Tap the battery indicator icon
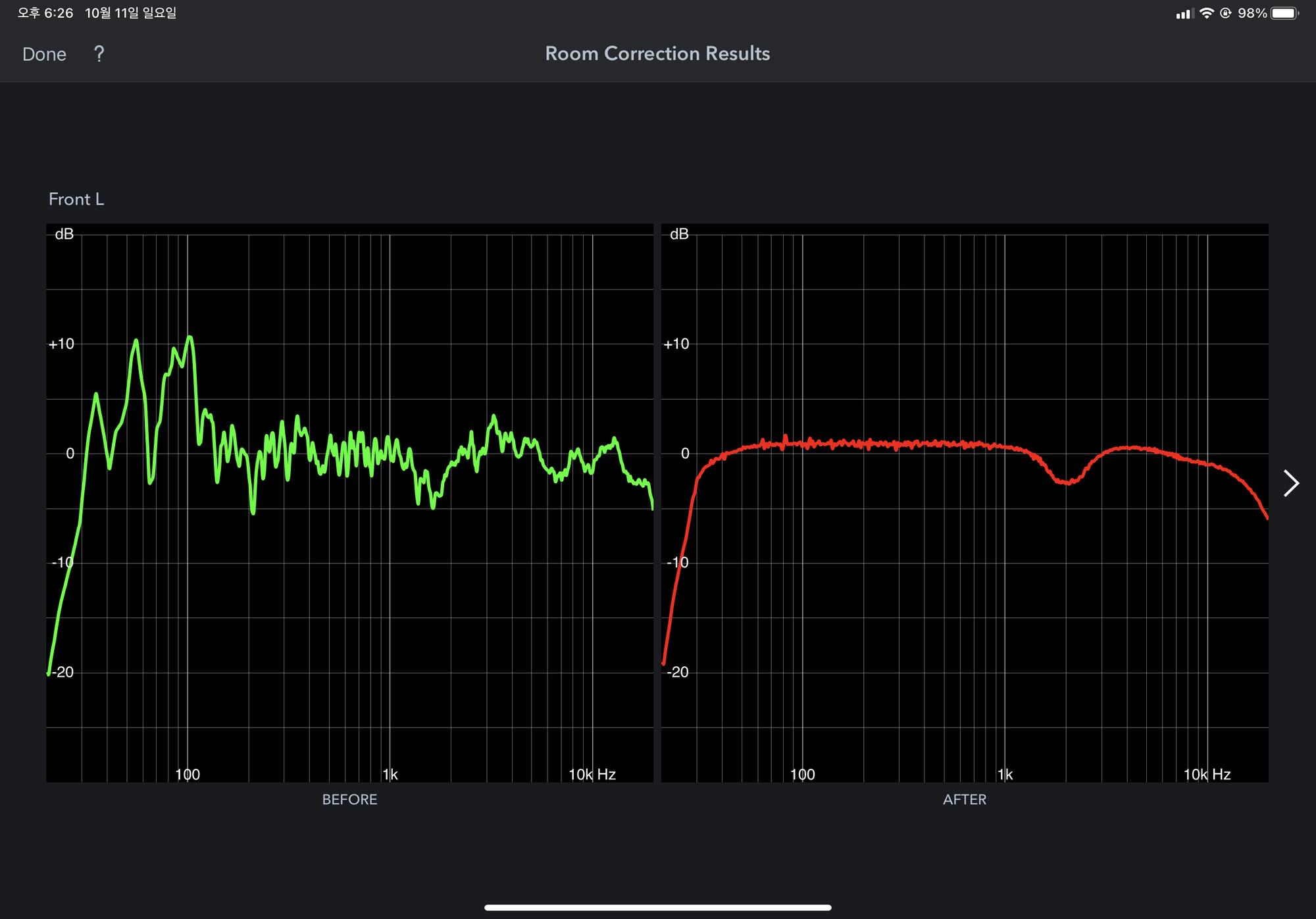 click(1284, 13)
